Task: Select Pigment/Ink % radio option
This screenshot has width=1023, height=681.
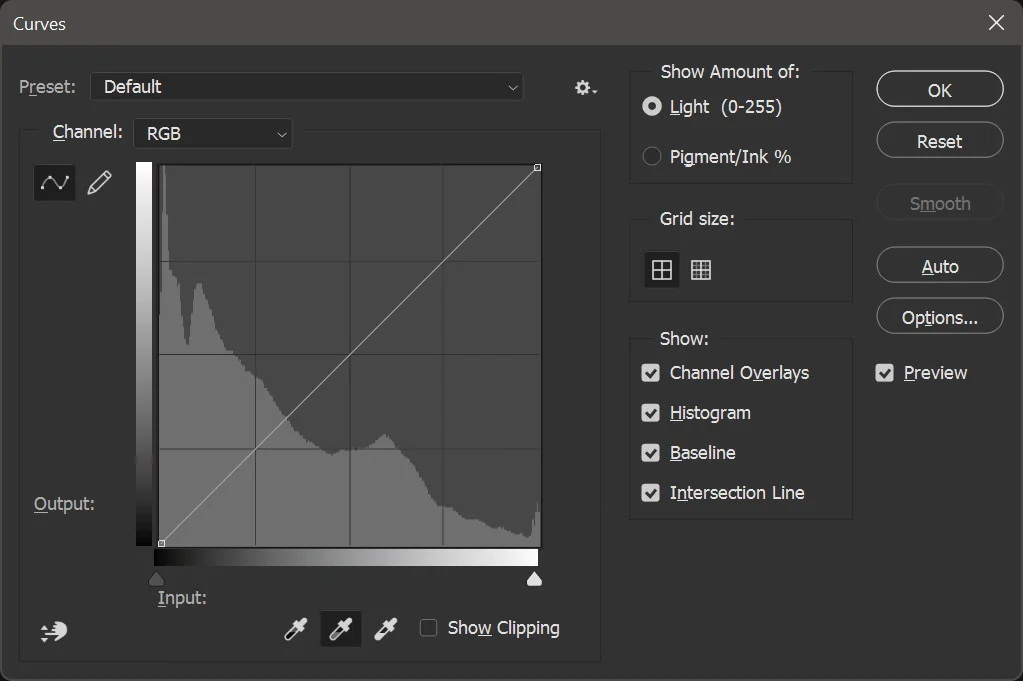Action: pyautogui.click(x=652, y=156)
